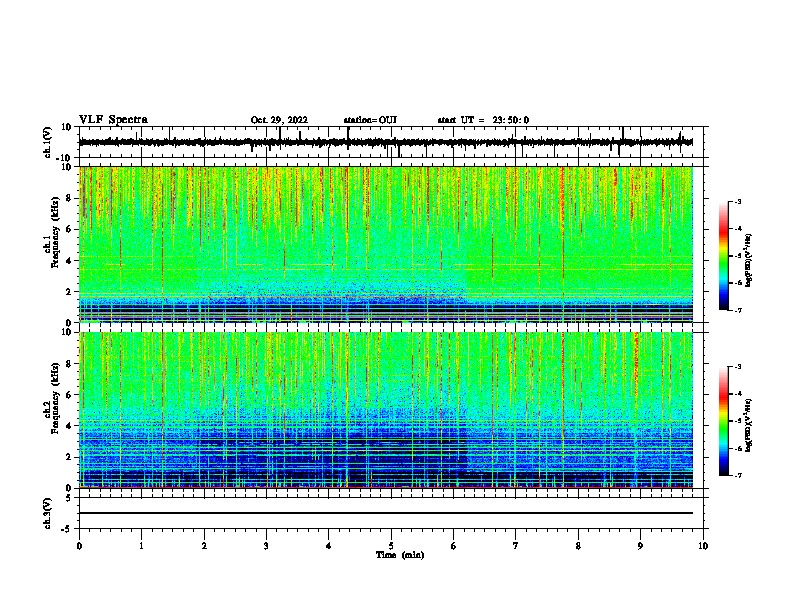Click tick label "1" on the time axis

point(141,546)
